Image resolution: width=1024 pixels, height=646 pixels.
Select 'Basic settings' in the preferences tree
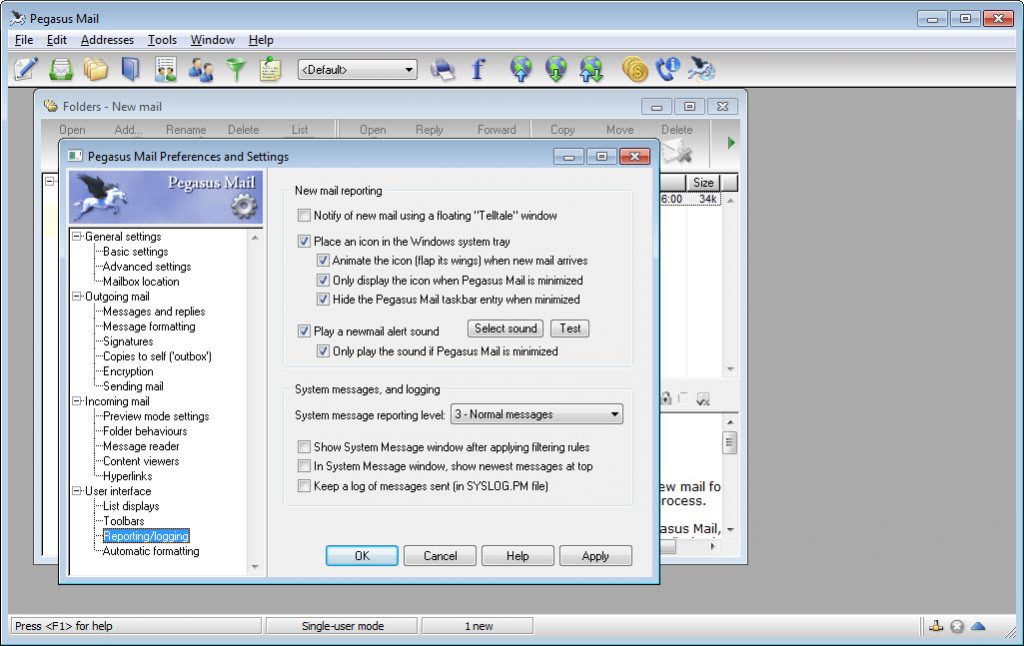click(x=136, y=251)
